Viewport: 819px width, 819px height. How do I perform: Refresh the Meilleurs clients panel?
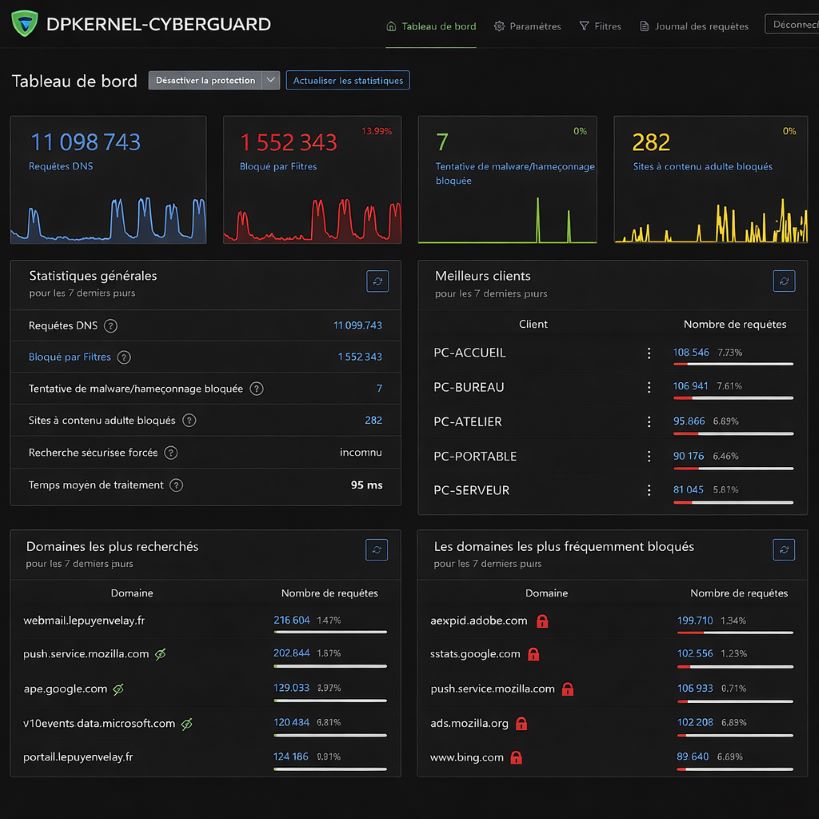coord(784,281)
